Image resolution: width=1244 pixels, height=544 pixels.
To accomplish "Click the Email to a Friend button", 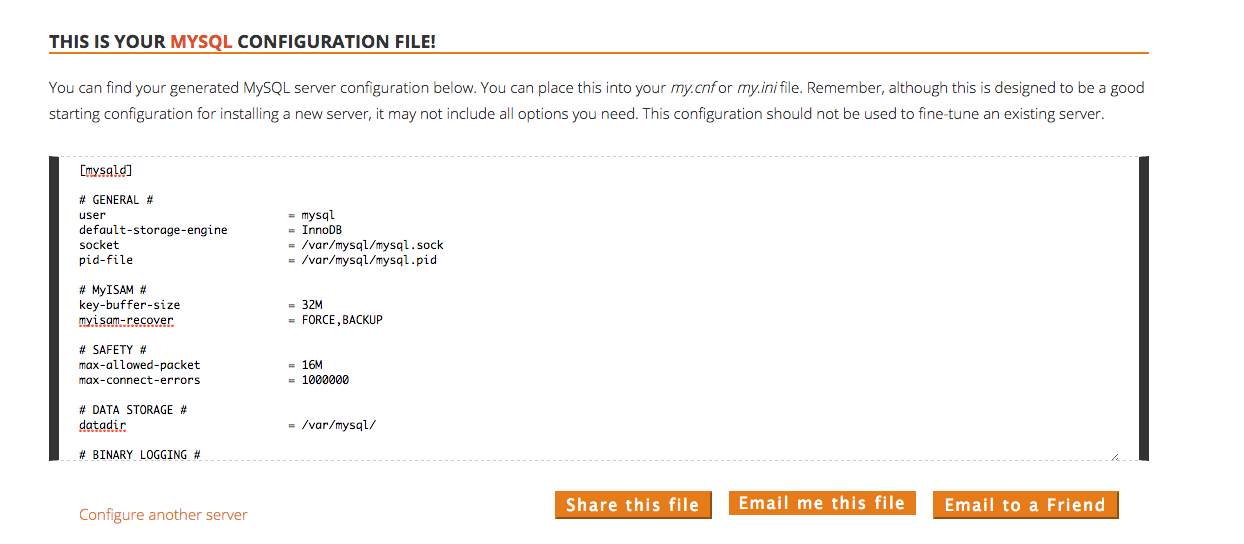I will coord(1025,505).
